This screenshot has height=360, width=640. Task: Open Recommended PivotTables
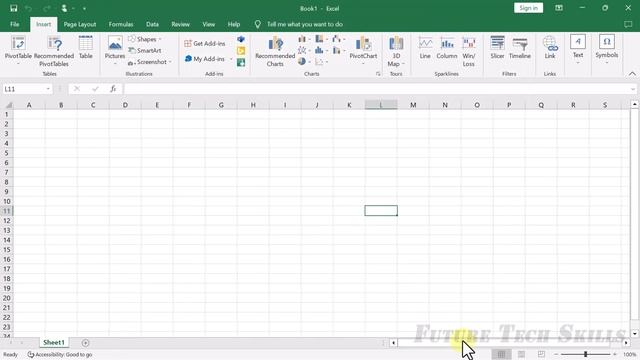pos(54,51)
